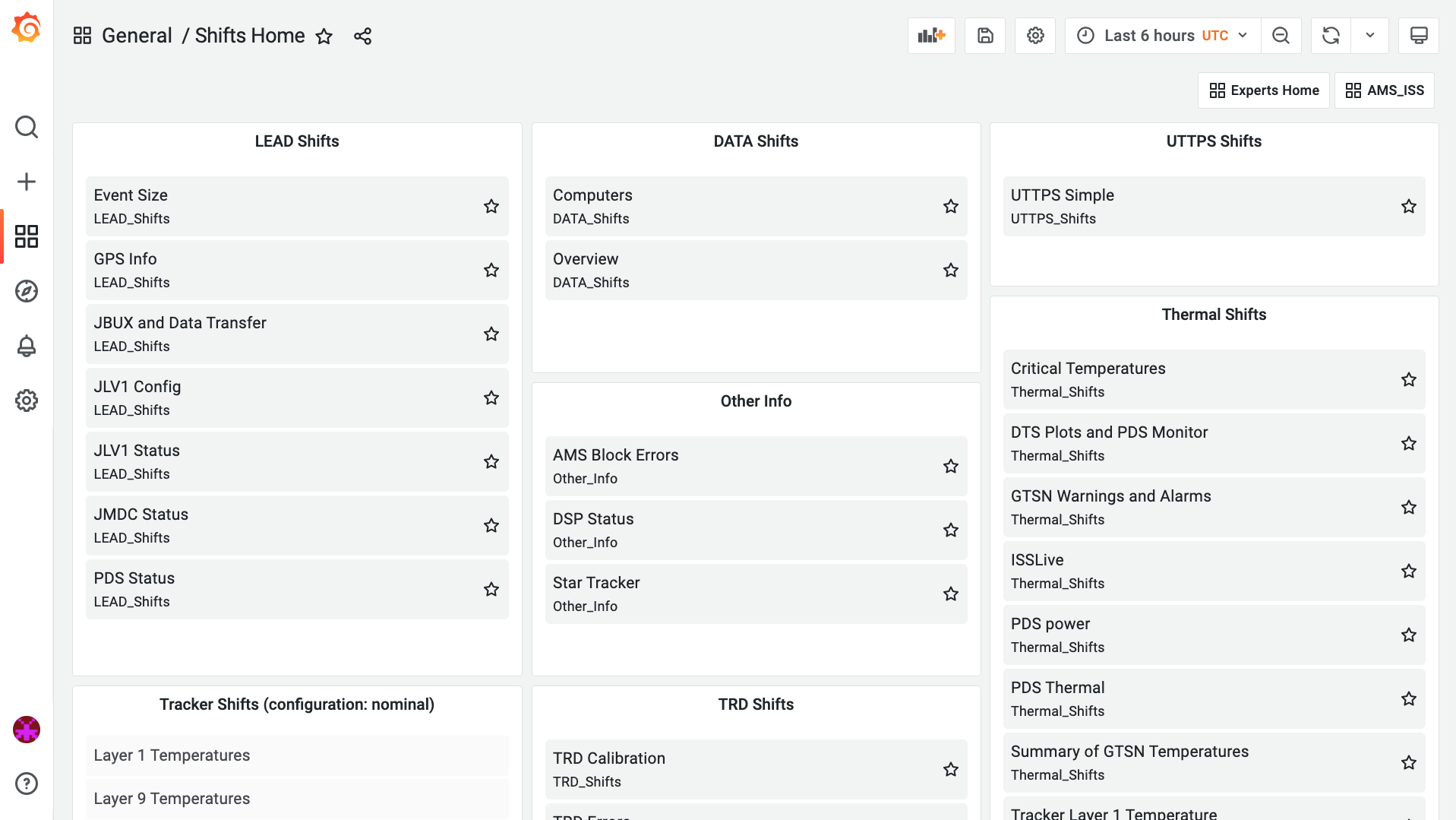Click the Add panel icon in toolbar

click(931, 36)
